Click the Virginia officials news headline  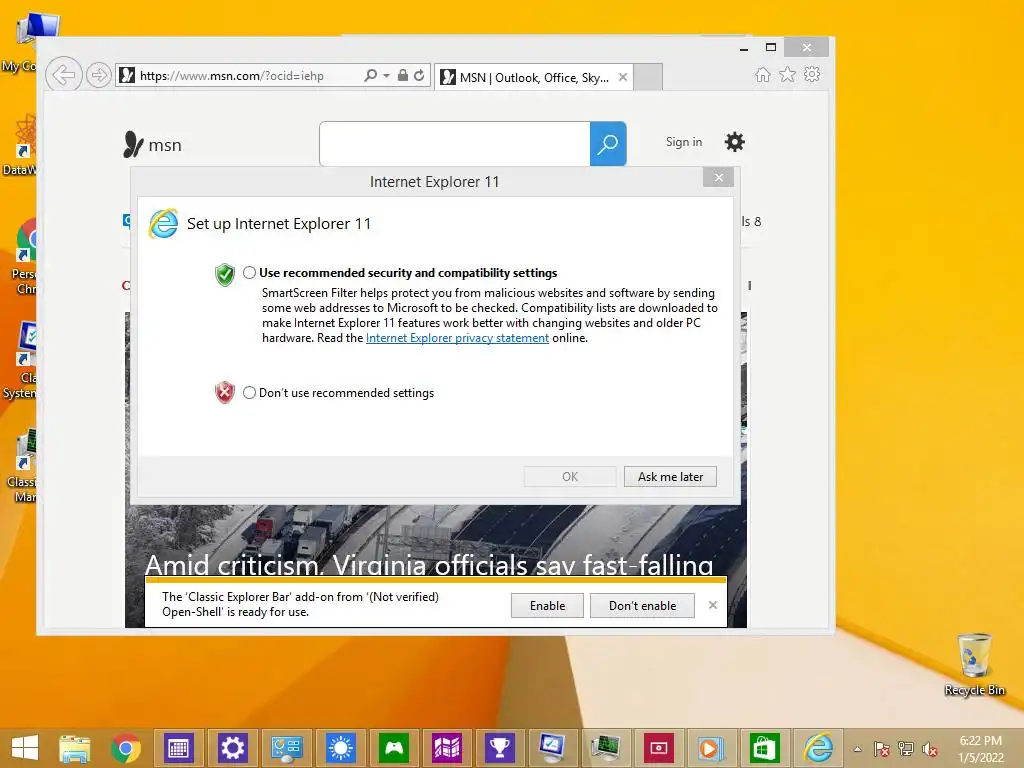[x=428, y=564]
